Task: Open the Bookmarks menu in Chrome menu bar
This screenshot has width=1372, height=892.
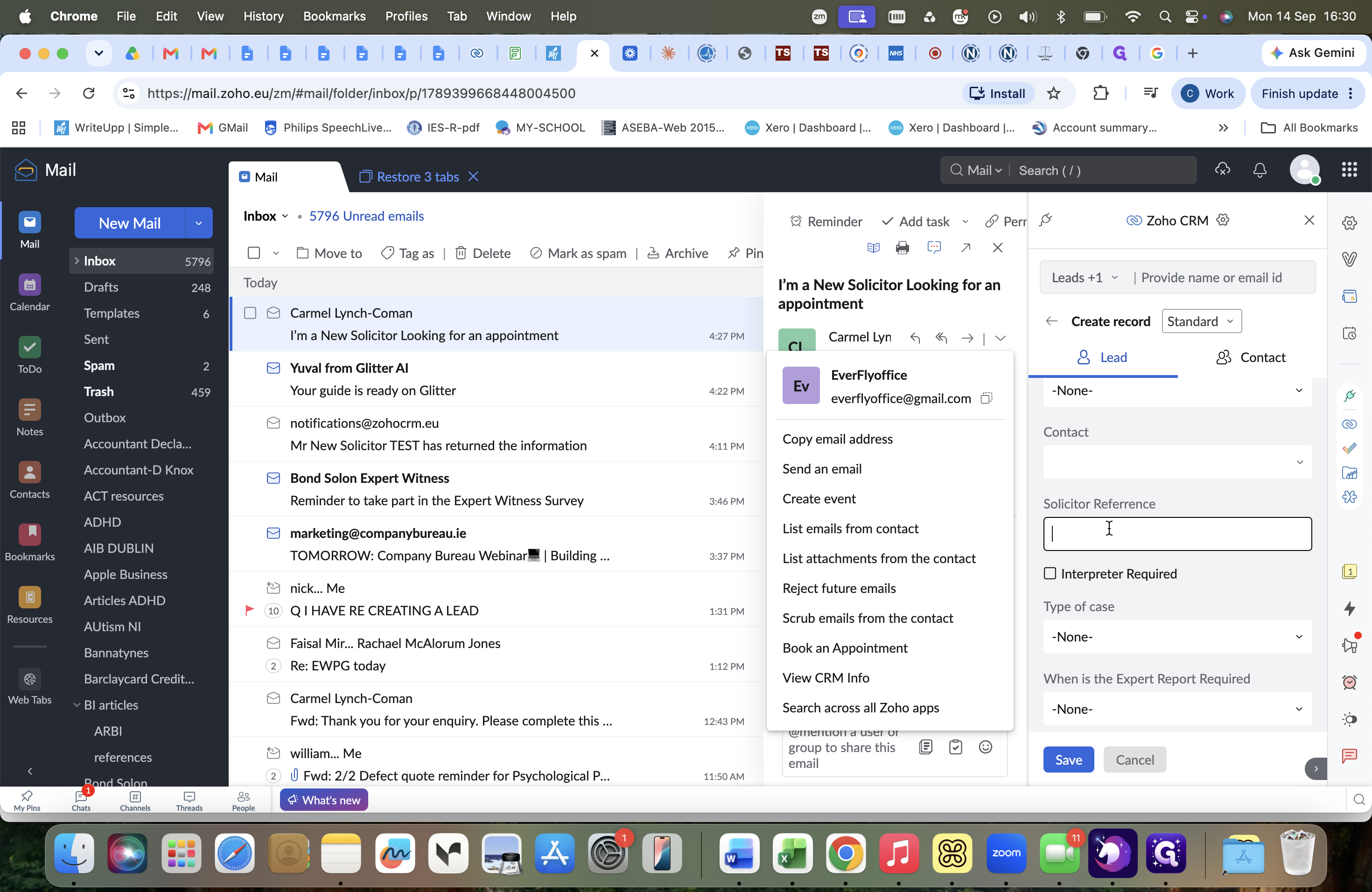Action: pyautogui.click(x=334, y=16)
